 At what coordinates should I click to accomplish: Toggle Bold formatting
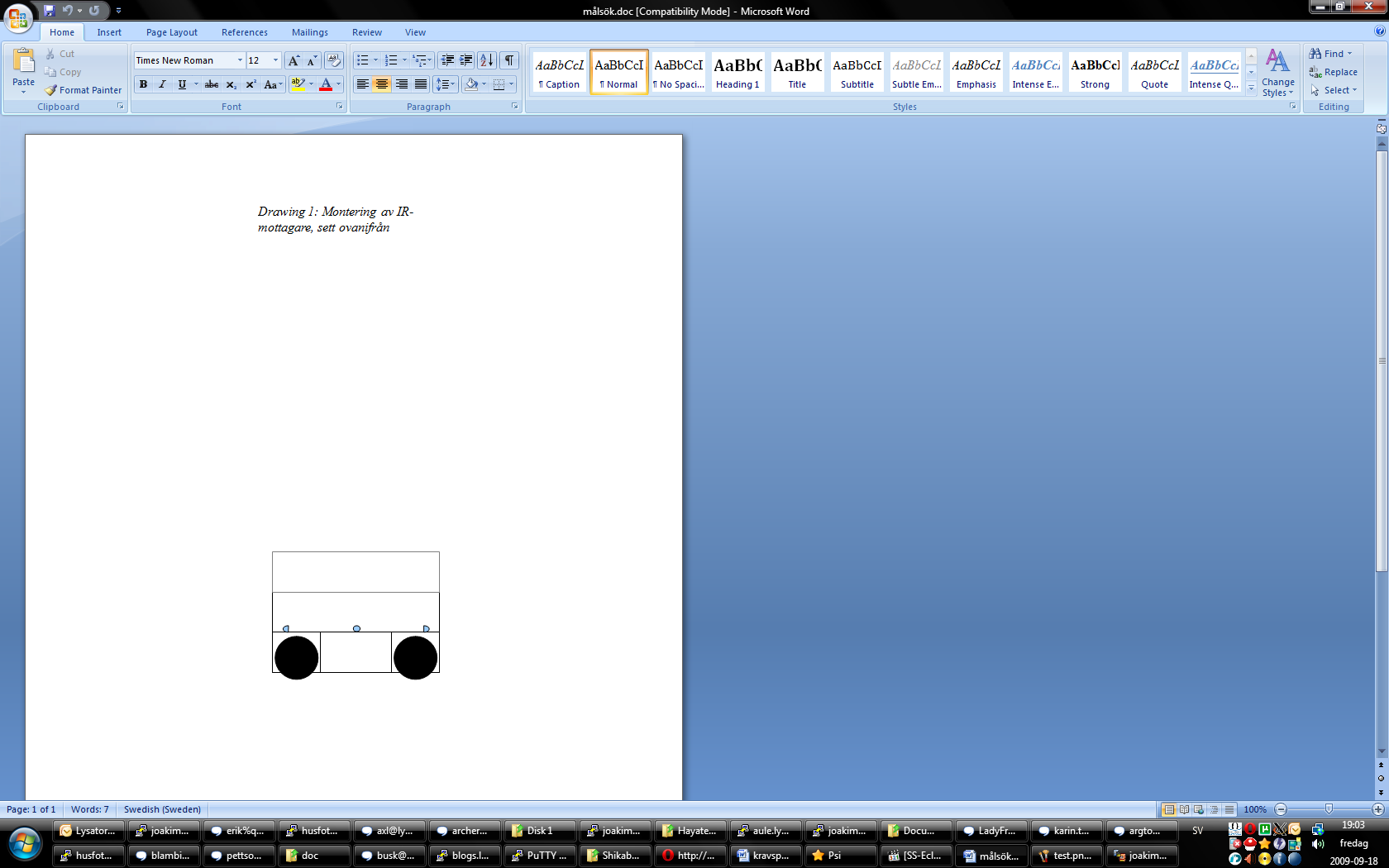coord(144,84)
